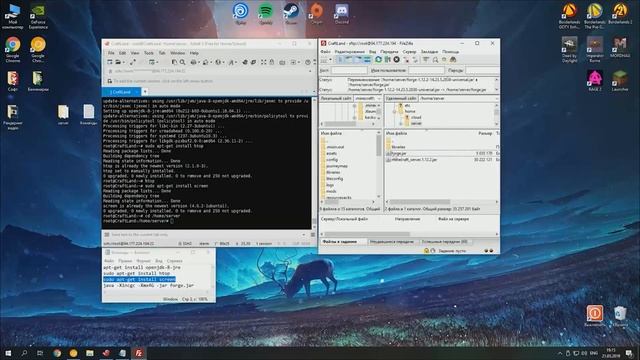640x360 pixels.
Task: Click Xshell New session toolbar icon
Action: coord(109,62)
